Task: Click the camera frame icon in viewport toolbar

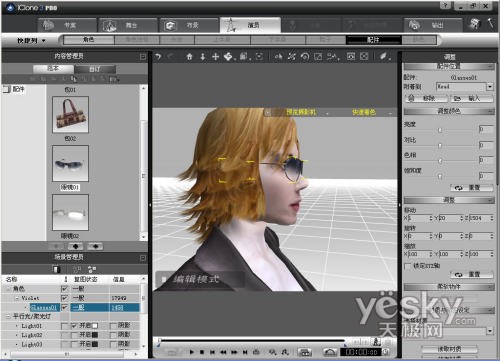Action: 351,57
